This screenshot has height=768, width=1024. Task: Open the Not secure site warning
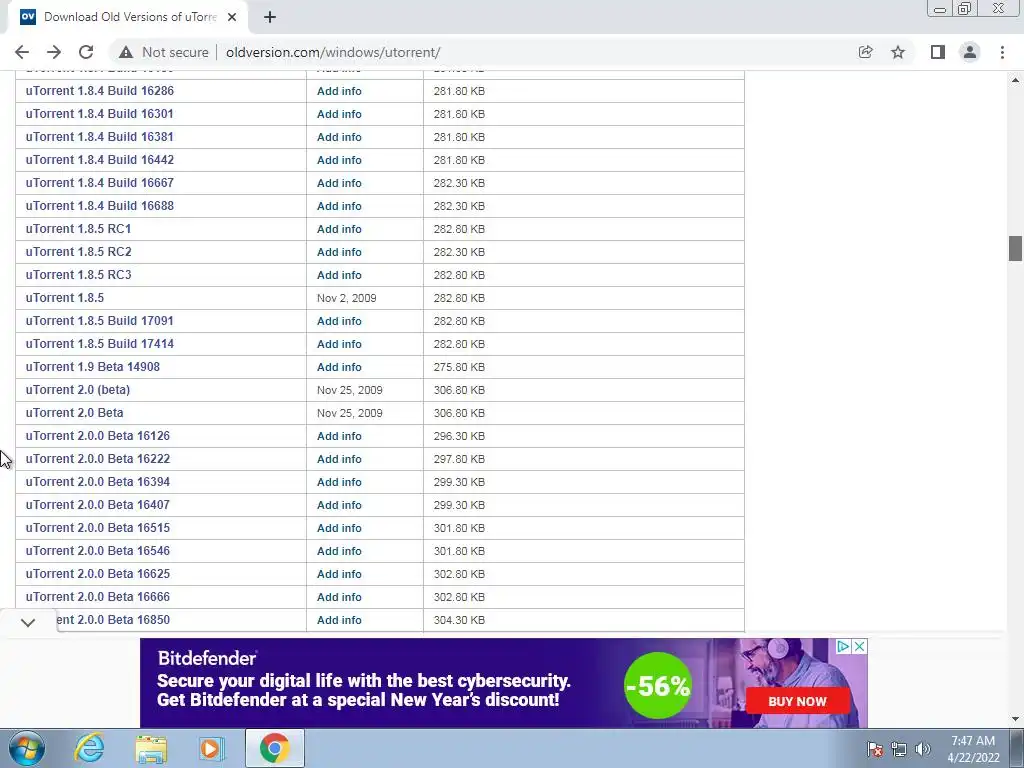[x=164, y=52]
